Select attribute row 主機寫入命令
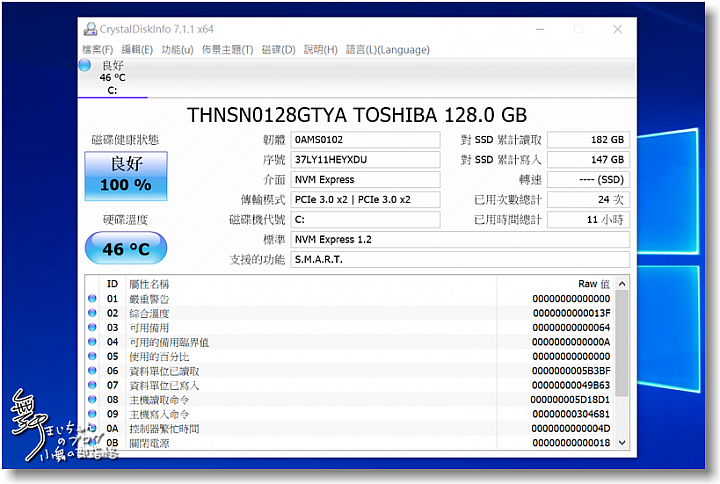Screen dimensions: 720x484 (349, 414)
